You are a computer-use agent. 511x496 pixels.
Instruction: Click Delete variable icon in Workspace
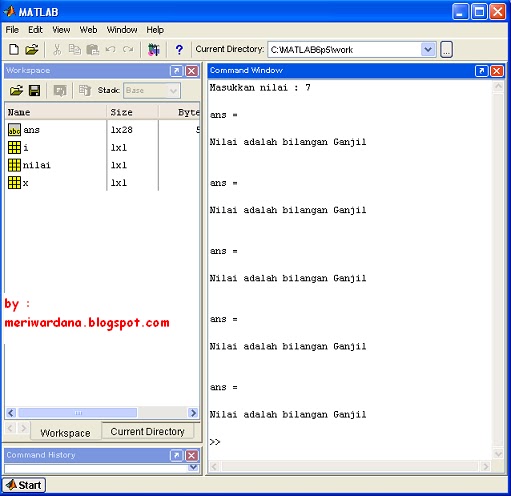click(85, 90)
